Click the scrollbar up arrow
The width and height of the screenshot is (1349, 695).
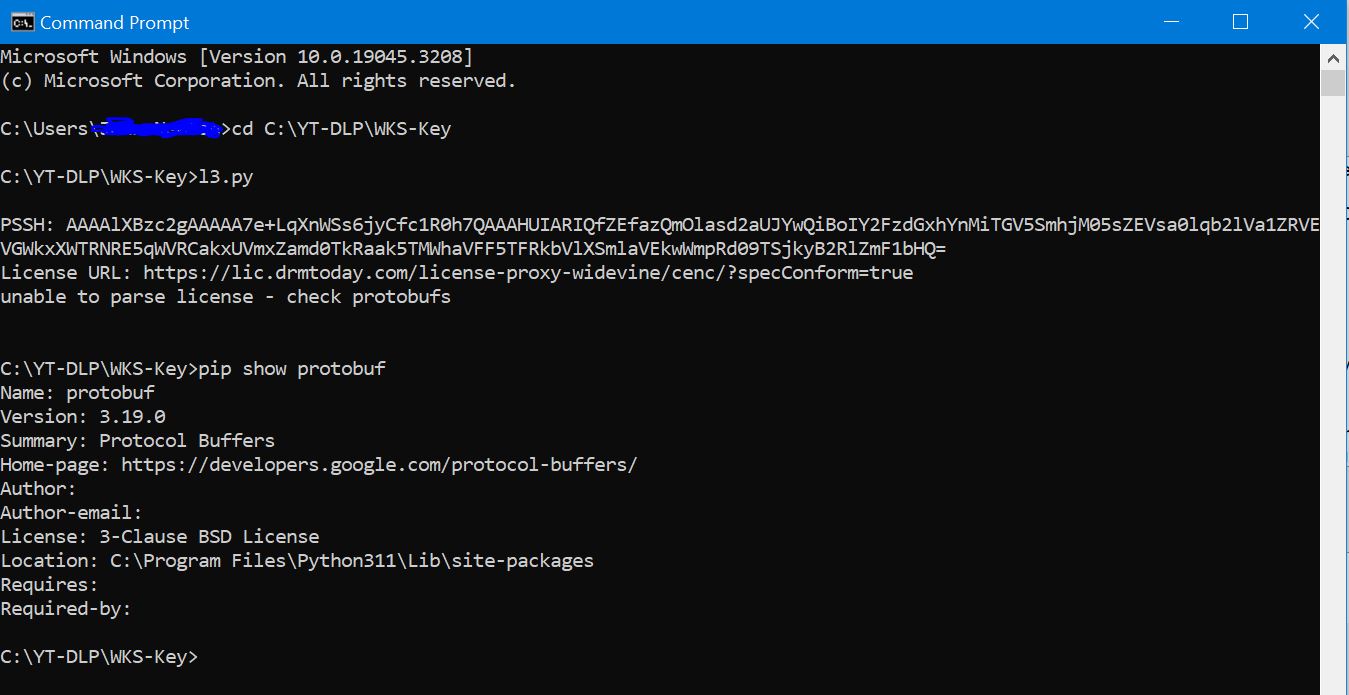tap(1333, 55)
